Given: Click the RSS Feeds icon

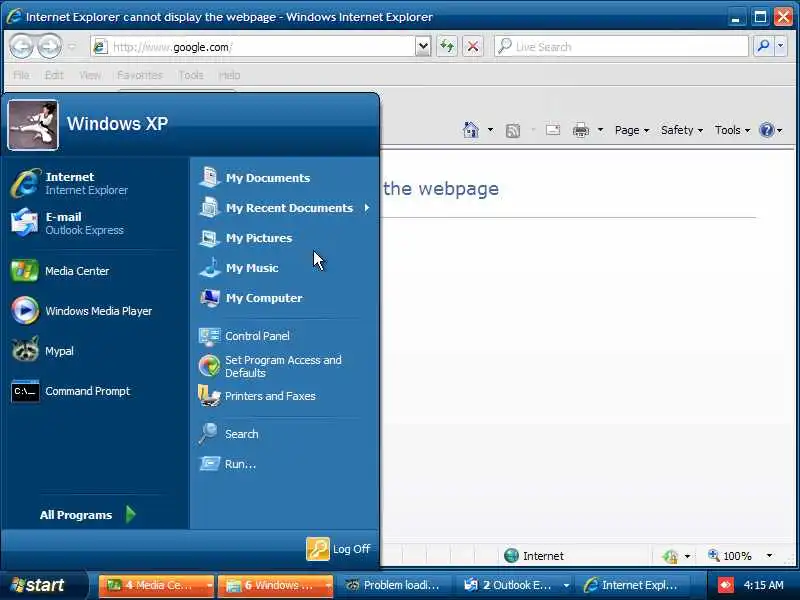Looking at the screenshot, I should (x=513, y=131).
